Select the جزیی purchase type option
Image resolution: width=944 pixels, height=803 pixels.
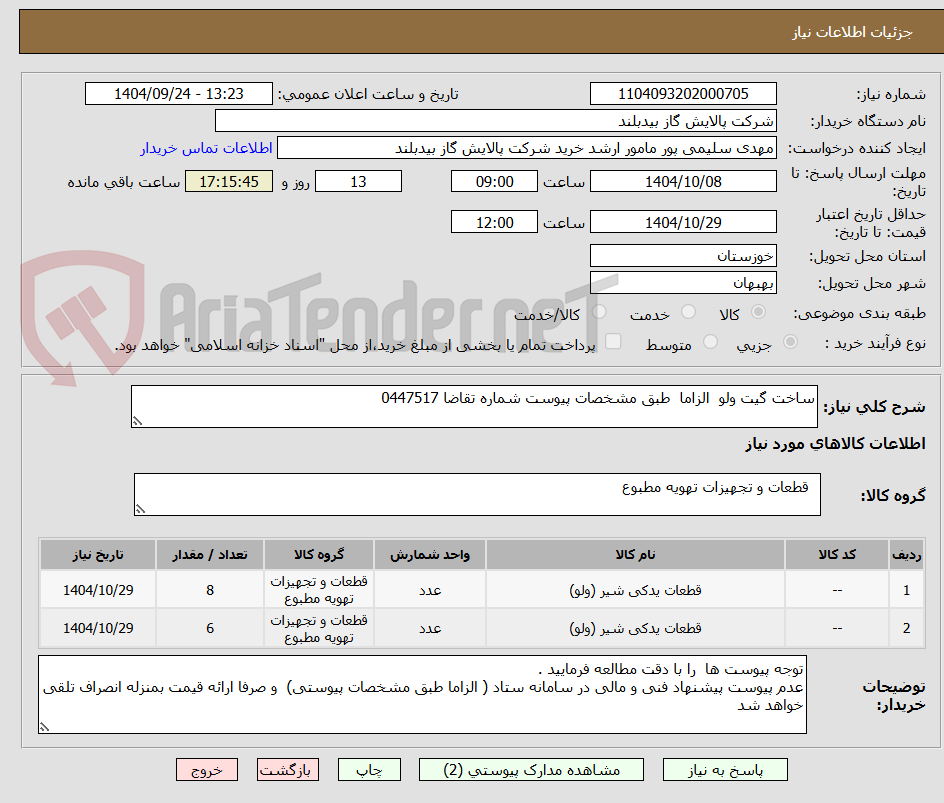pos(788,342)
